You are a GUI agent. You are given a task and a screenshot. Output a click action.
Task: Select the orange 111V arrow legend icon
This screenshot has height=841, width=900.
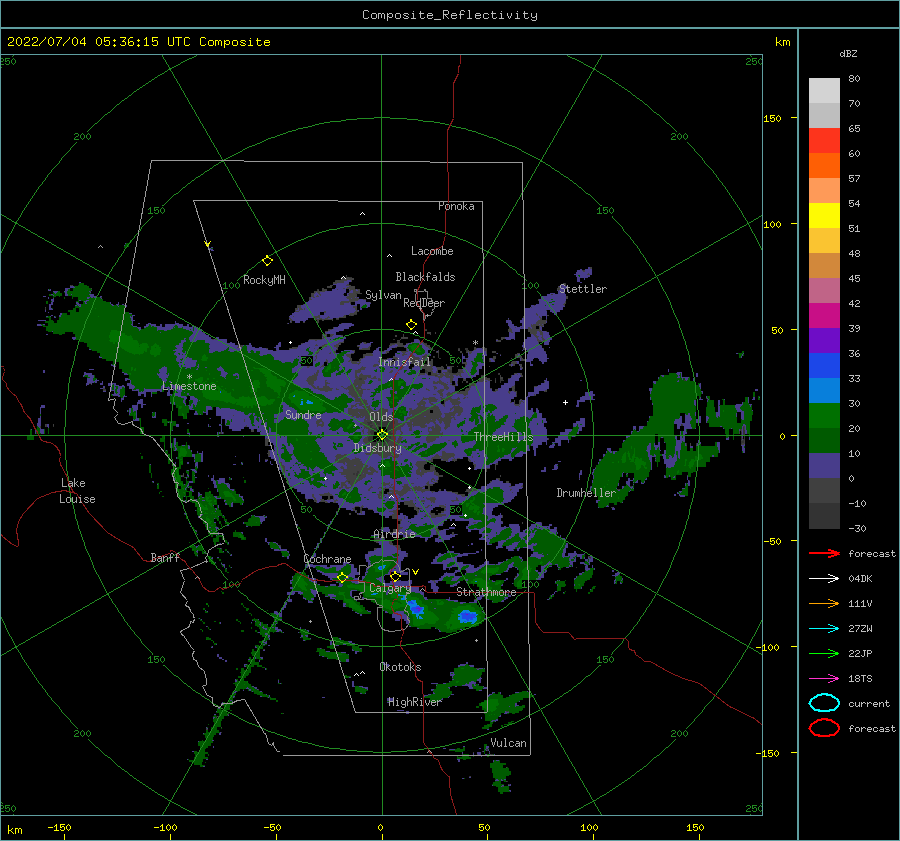coord(824,603)
